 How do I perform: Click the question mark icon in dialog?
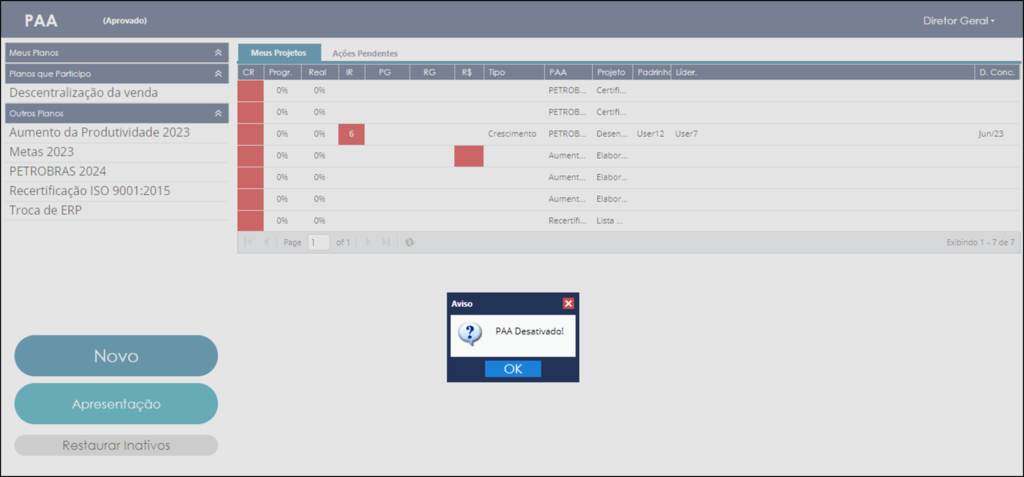point(470,334)
